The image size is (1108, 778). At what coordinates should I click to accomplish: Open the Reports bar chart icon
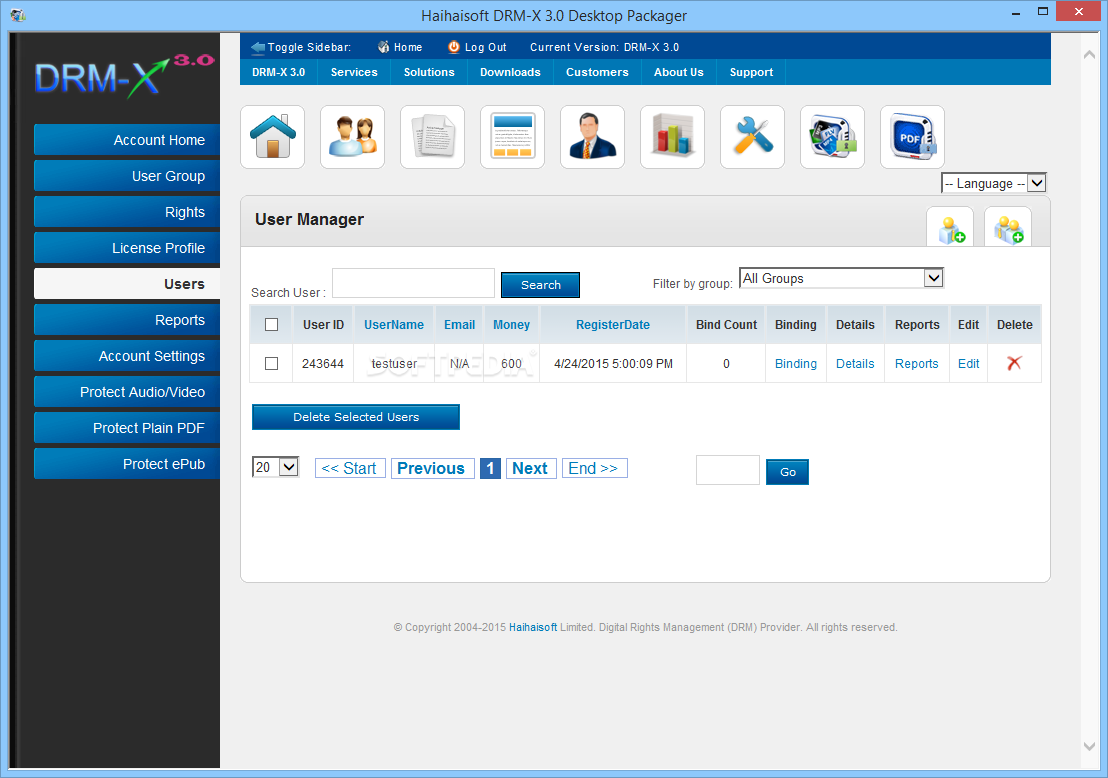click(672, 137)
